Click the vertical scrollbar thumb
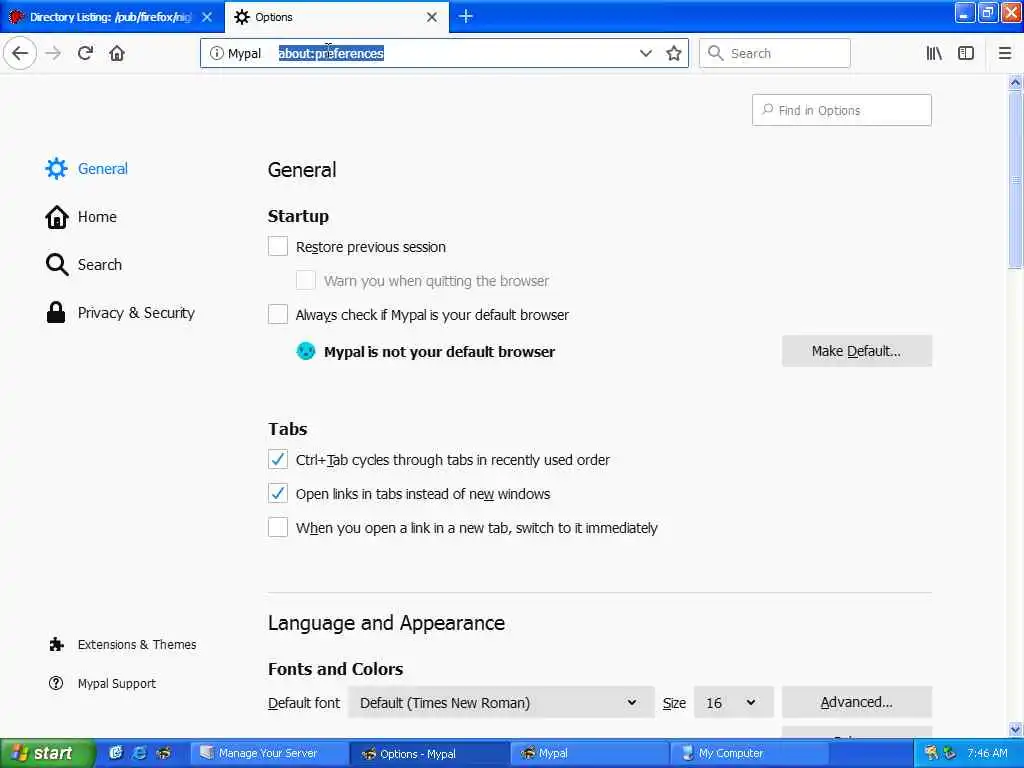1024x768 pixels. pyautogui.click(x=1015, y=179)
